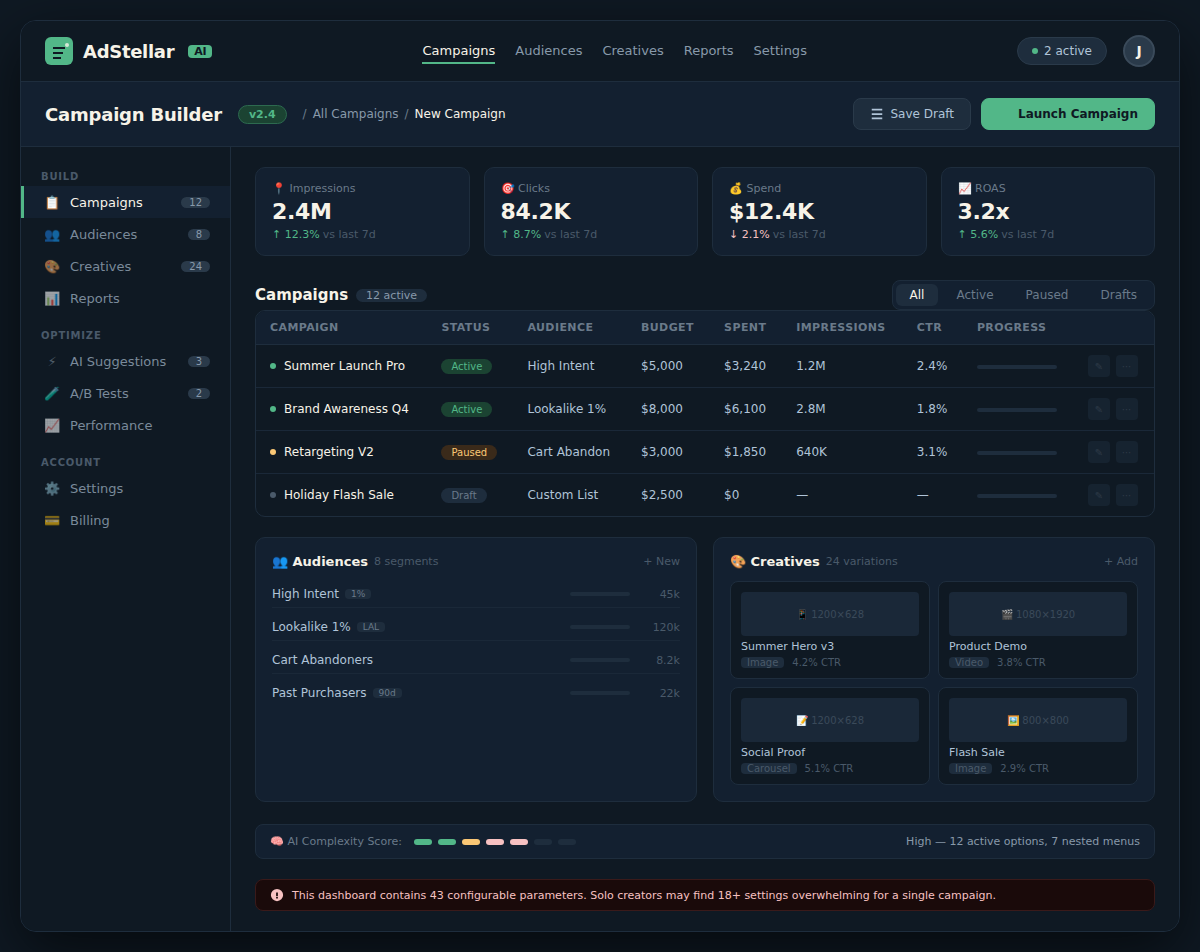This screenshot has height=952, width=1200.
Task: Click the Impressions 2.4M stat card
Action: point(362,211)
